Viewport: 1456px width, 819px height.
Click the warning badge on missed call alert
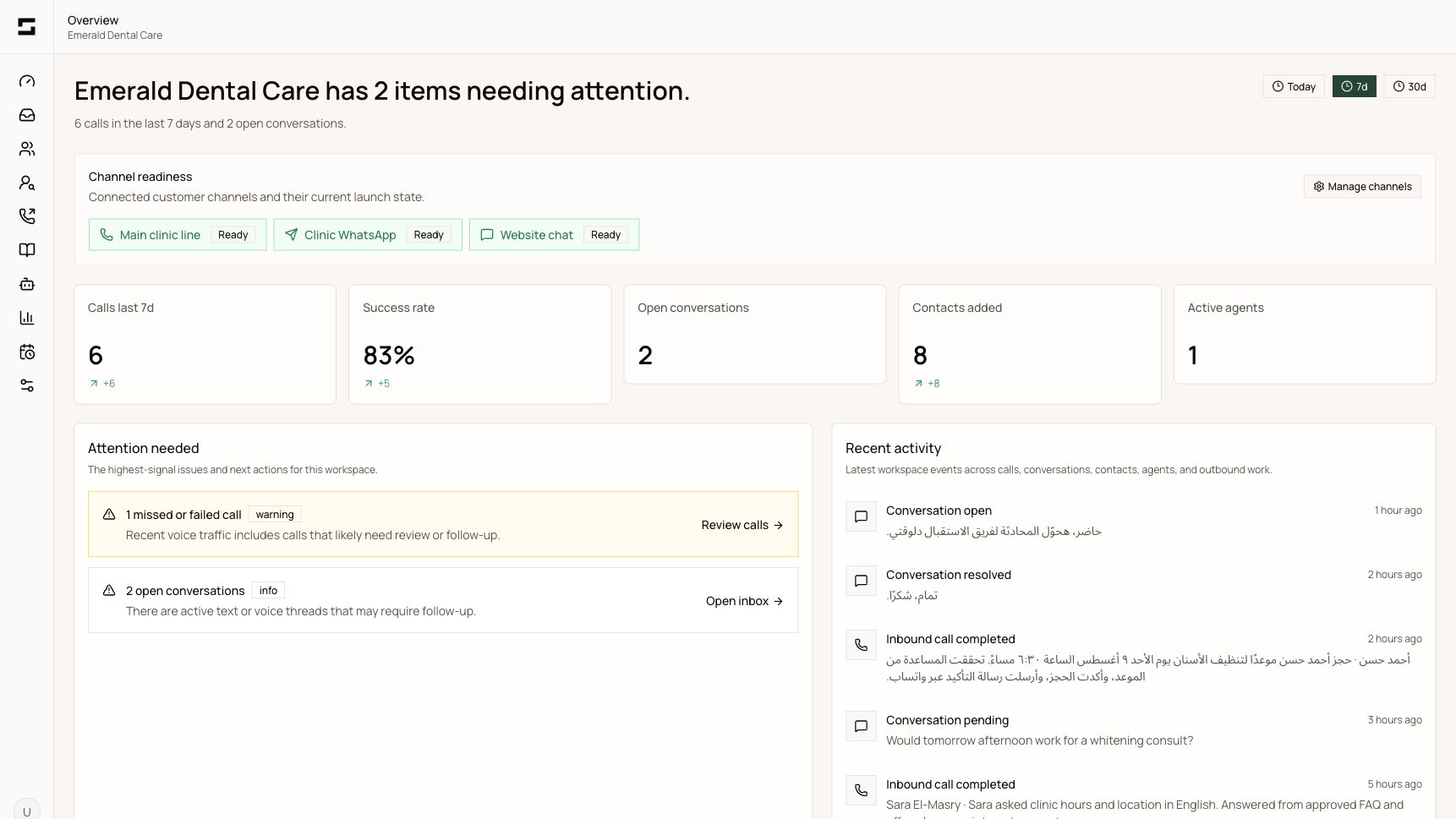click(275, 514)
